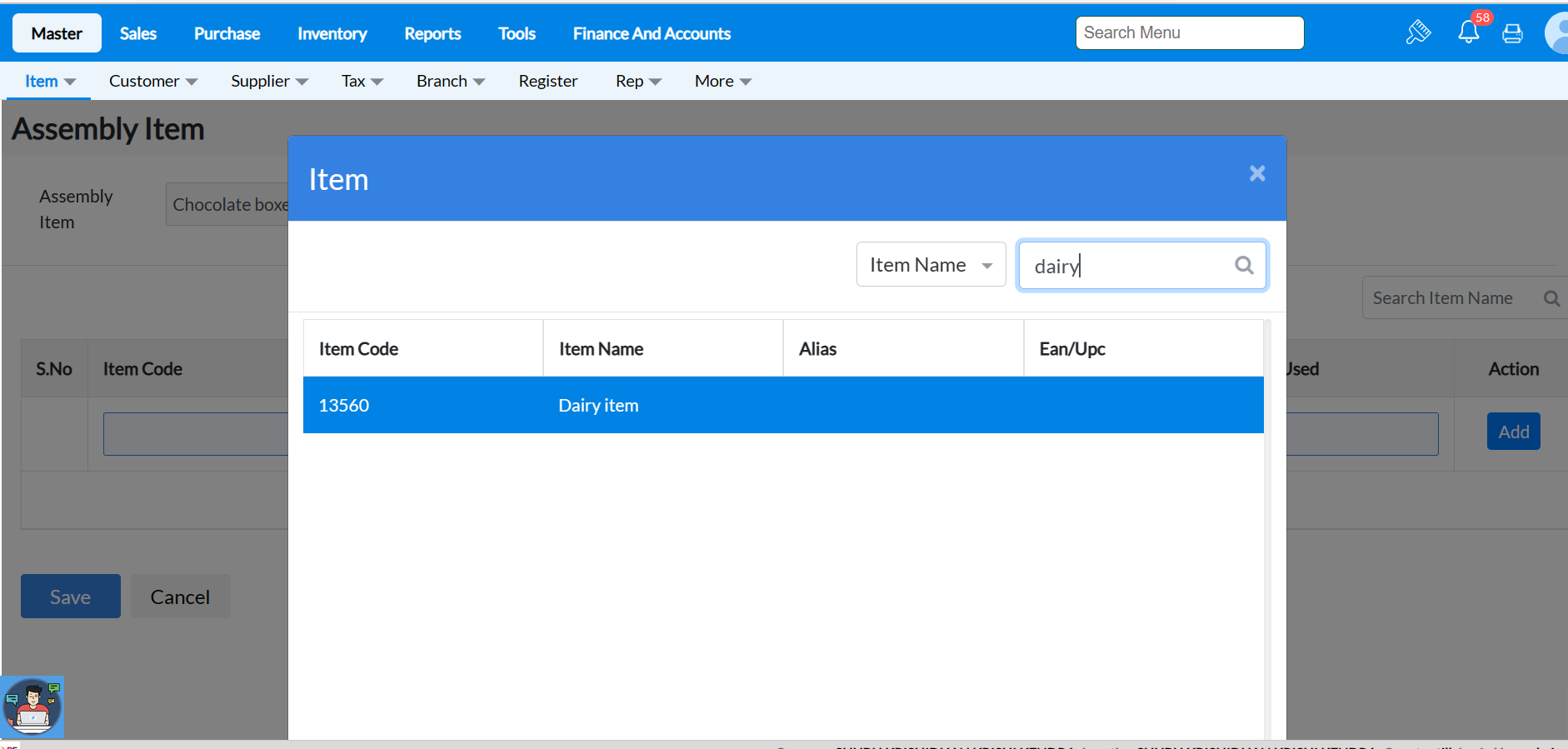Open the Master menu
This screenshot has width=1568, height=749.
(x=57, y=33)
